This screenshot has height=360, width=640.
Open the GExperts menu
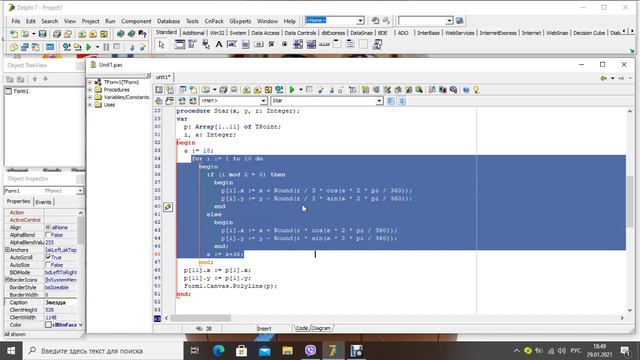(240, 21)
